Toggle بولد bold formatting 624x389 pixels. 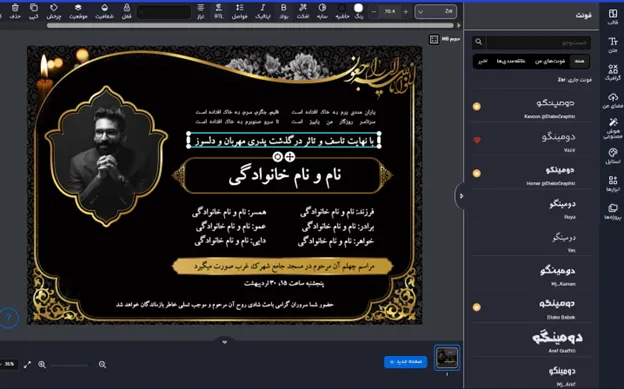pos(283,11)
